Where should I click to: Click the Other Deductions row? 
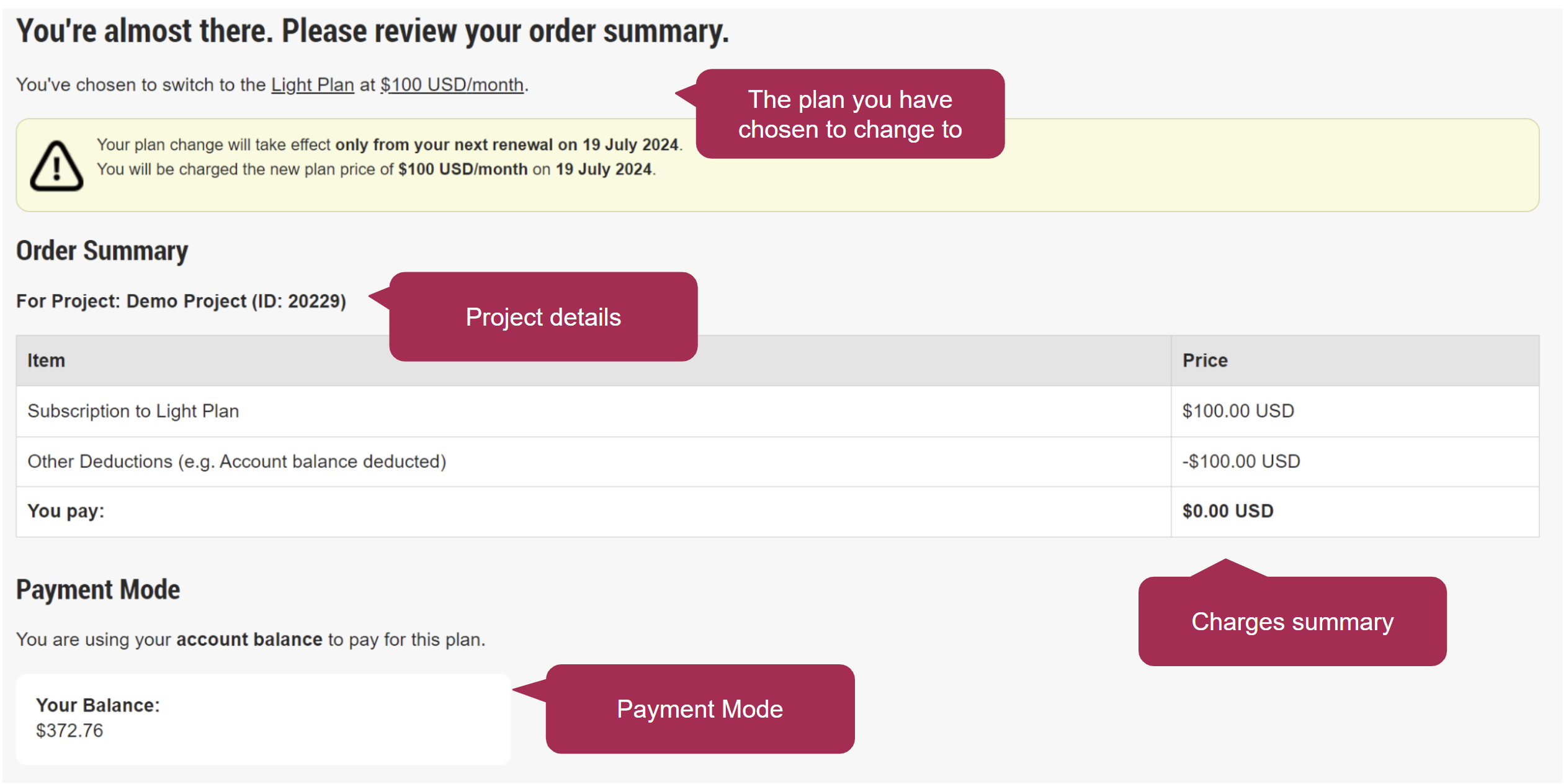(777, 461)
